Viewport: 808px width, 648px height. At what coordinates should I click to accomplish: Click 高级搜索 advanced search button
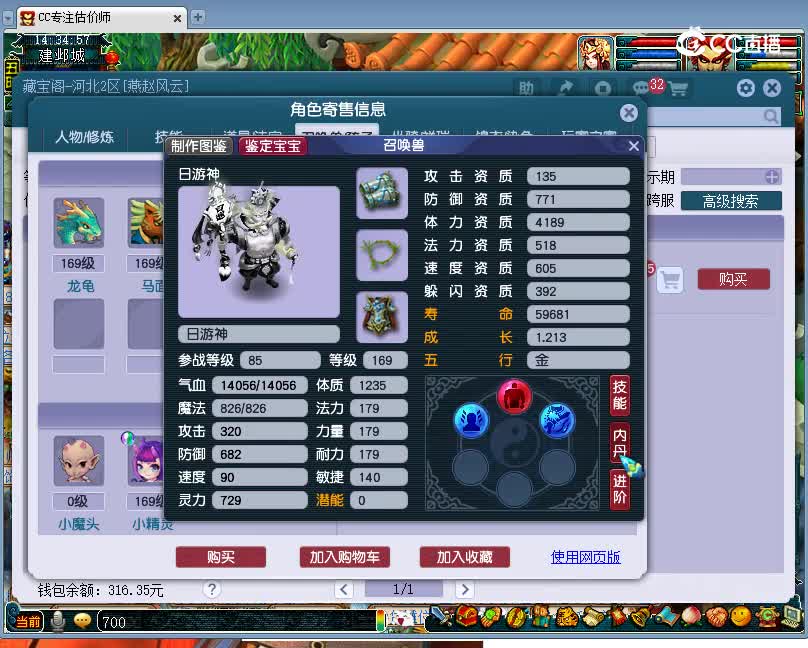[731, 201]
